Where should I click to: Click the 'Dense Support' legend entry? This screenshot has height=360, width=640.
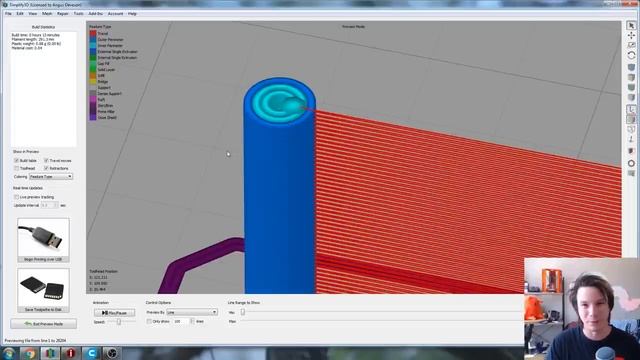click(109, 93)
